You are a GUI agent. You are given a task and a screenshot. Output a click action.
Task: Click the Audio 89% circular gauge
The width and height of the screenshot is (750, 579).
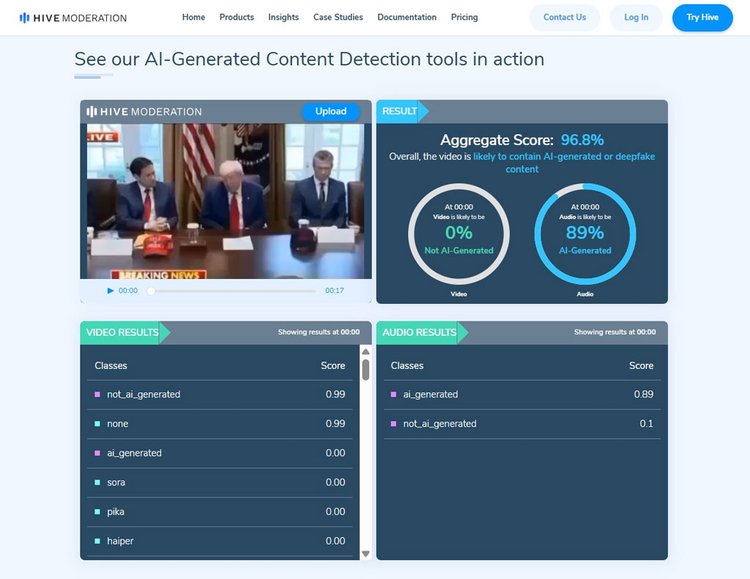pyautogui.click(x=585, y=234)
